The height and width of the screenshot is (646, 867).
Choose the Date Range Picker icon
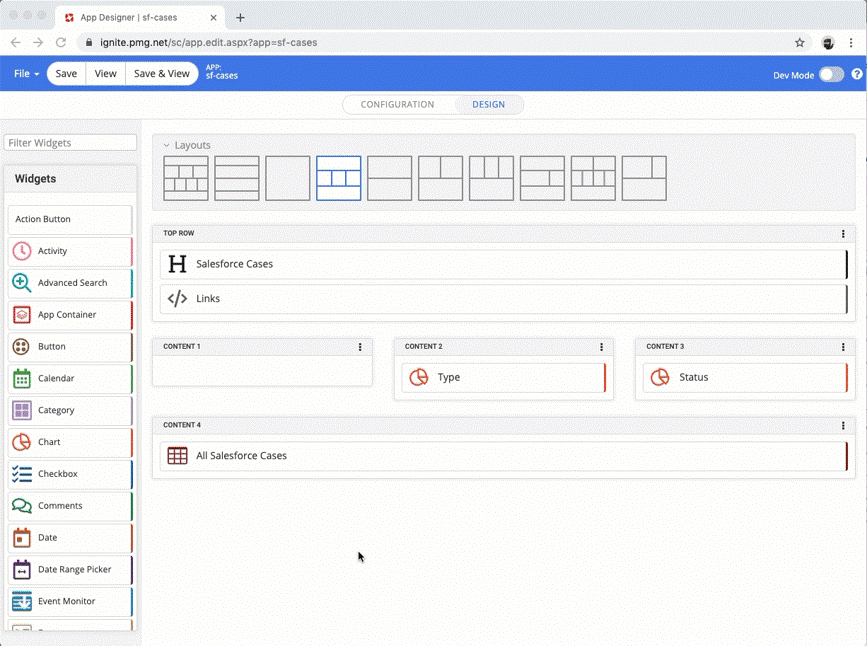[22, 569]
